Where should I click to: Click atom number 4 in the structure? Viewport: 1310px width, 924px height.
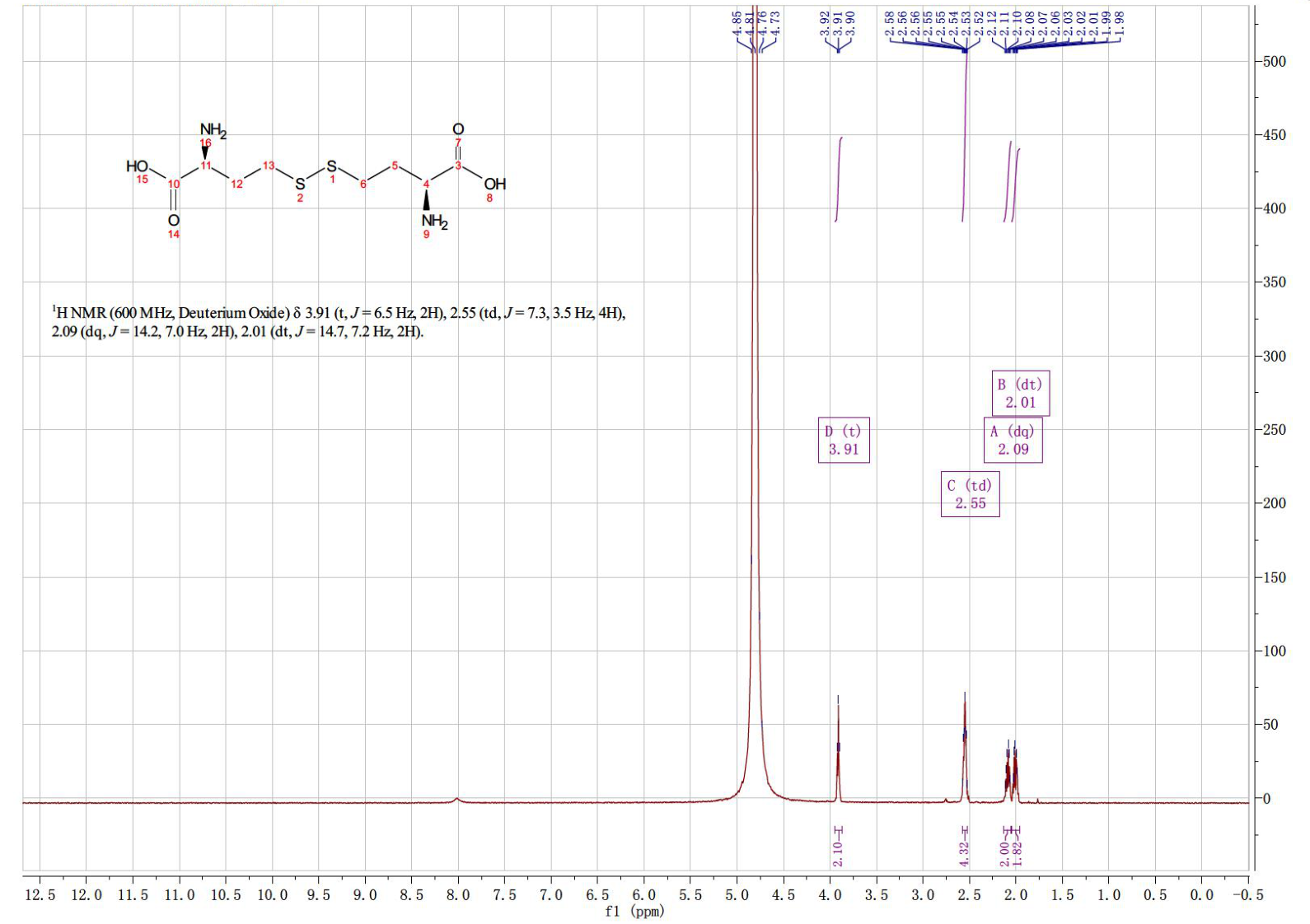coord(426,184)
